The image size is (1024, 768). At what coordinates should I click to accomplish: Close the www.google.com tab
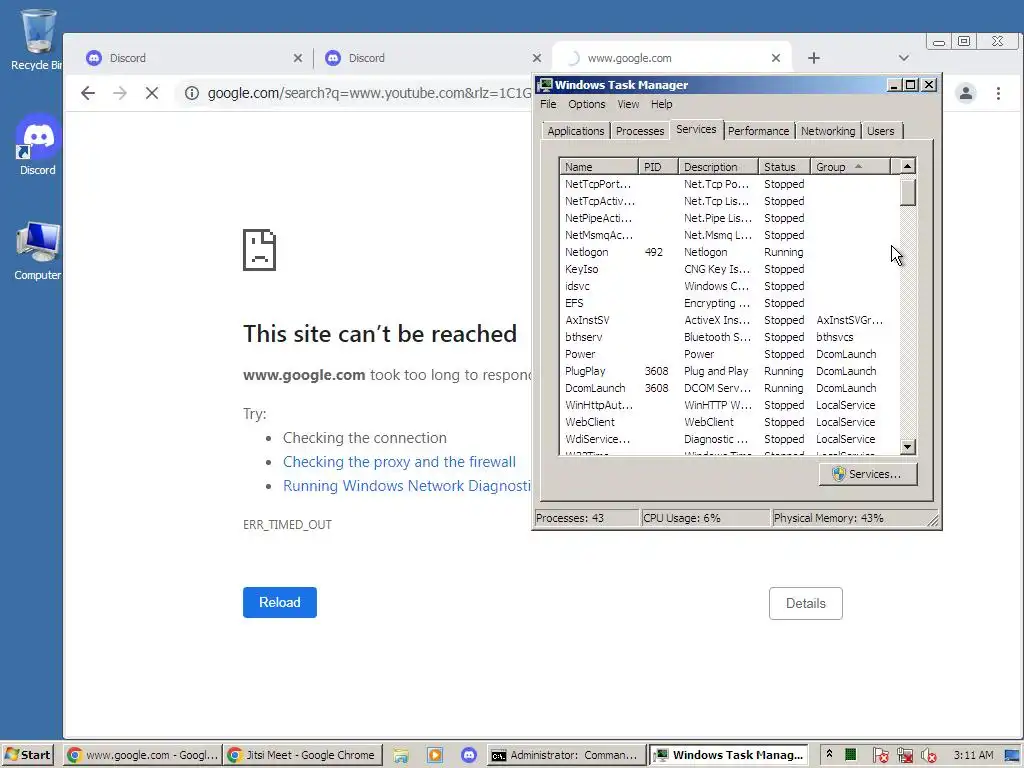click(776, 58)
